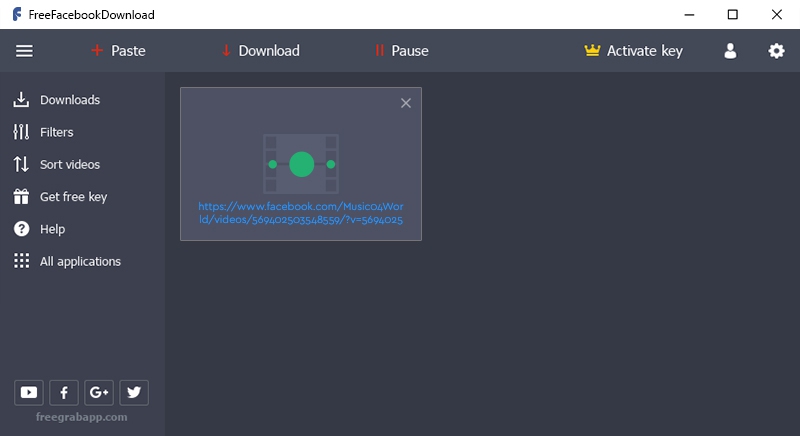Open the facebook.com video URL link
This screenshot has width=800, height=436.
pyautogui.click(x=301, y=213)
